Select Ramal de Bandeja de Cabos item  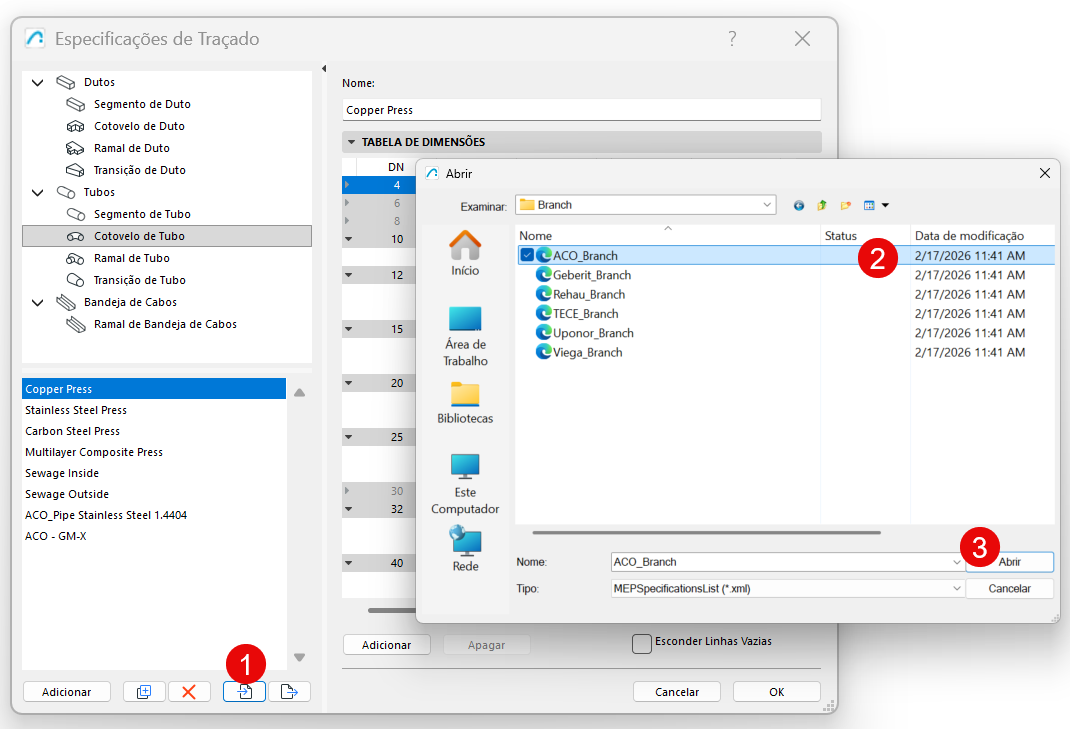click(x=165, y=324)
